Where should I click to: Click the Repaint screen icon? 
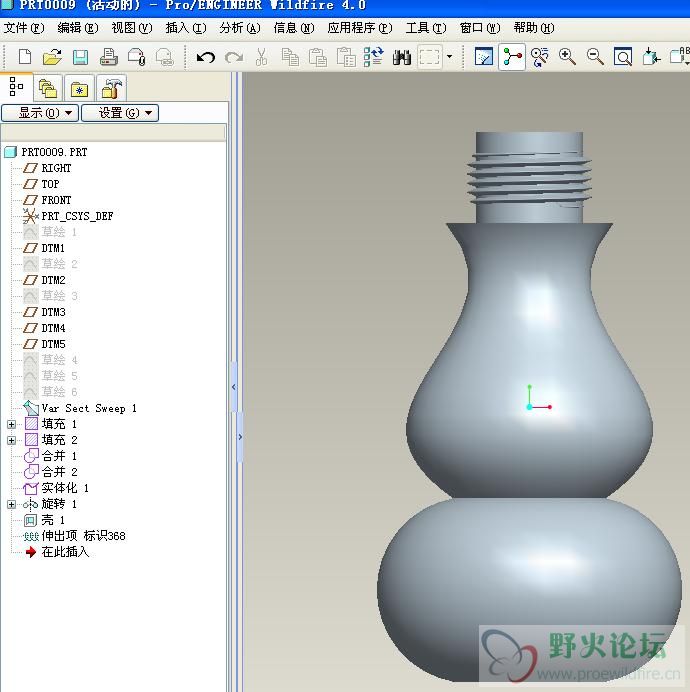[484, 57]
